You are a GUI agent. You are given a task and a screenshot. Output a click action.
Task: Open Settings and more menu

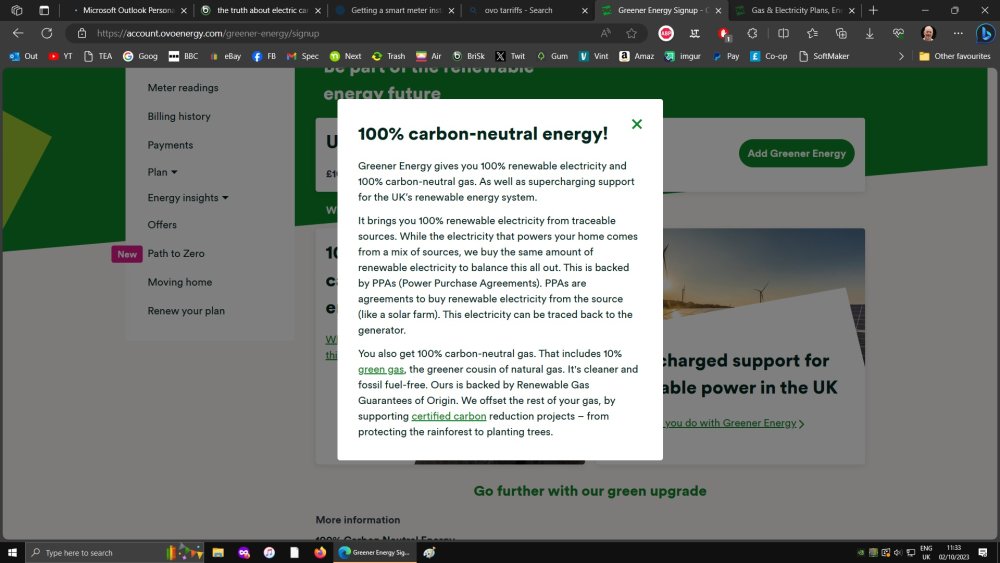[958, 33]
